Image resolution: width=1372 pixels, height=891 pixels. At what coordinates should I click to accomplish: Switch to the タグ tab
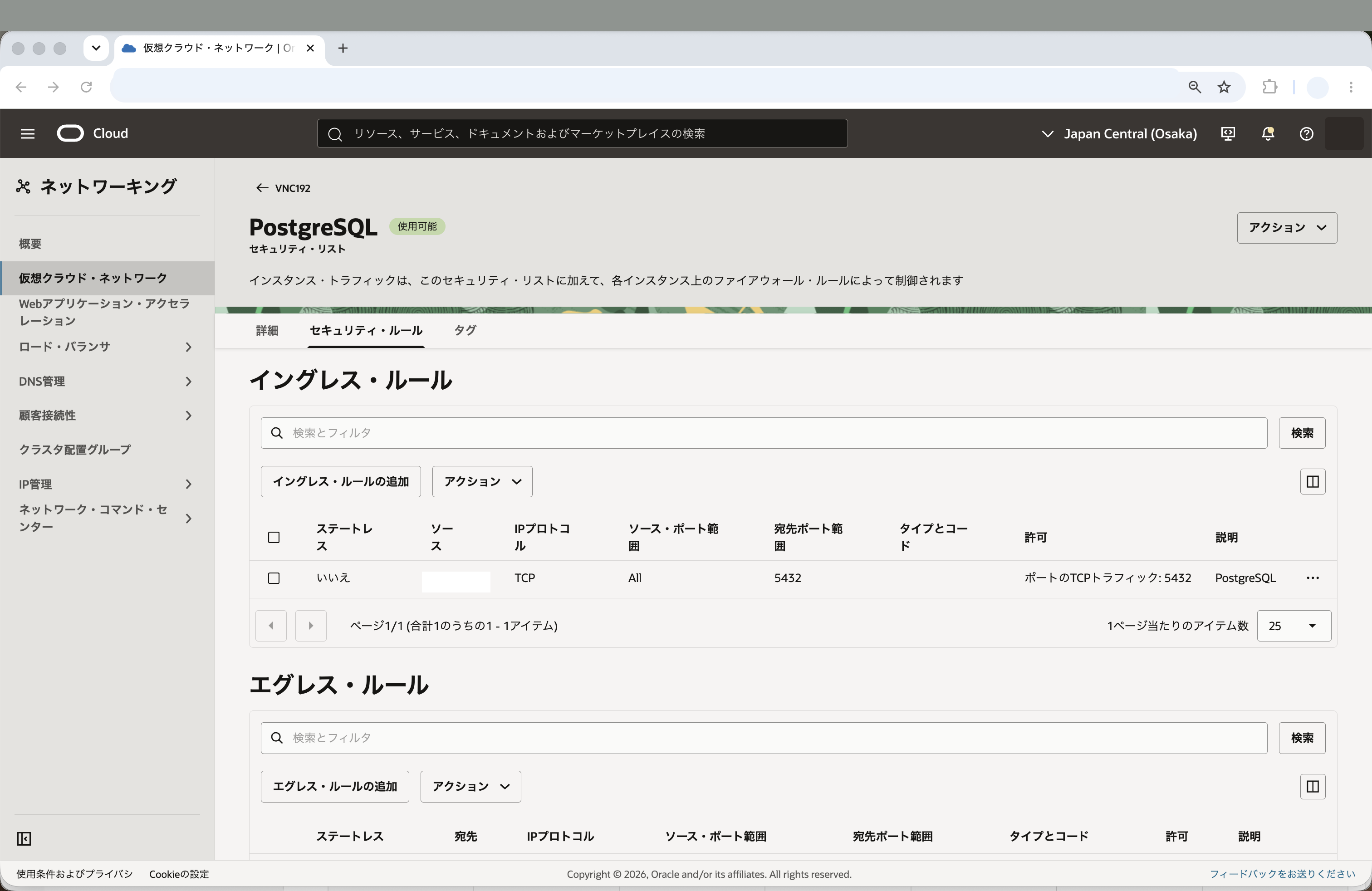tap(465, 331)
